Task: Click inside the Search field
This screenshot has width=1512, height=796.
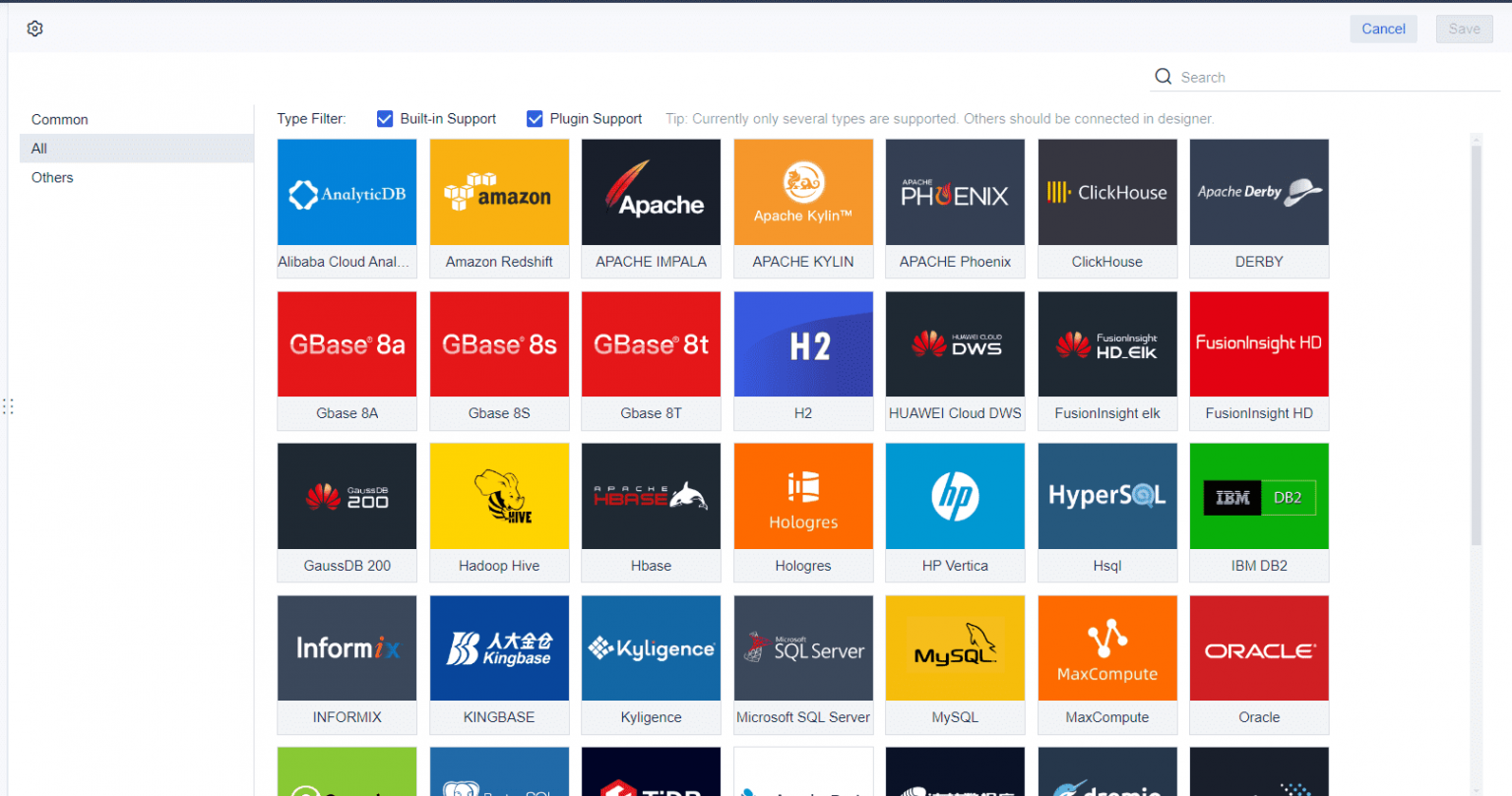Action: (x=1280, y=77)
